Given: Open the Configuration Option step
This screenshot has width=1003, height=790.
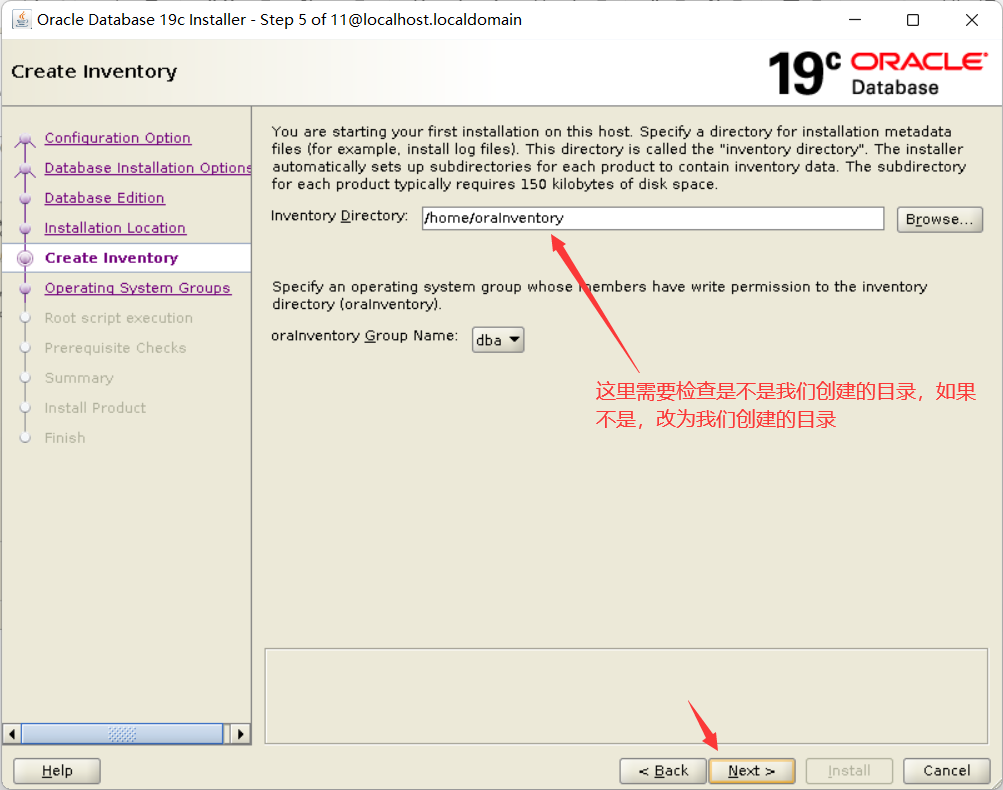Looking at the screenshot, I should pyautogui.click(x=118, y=138).
